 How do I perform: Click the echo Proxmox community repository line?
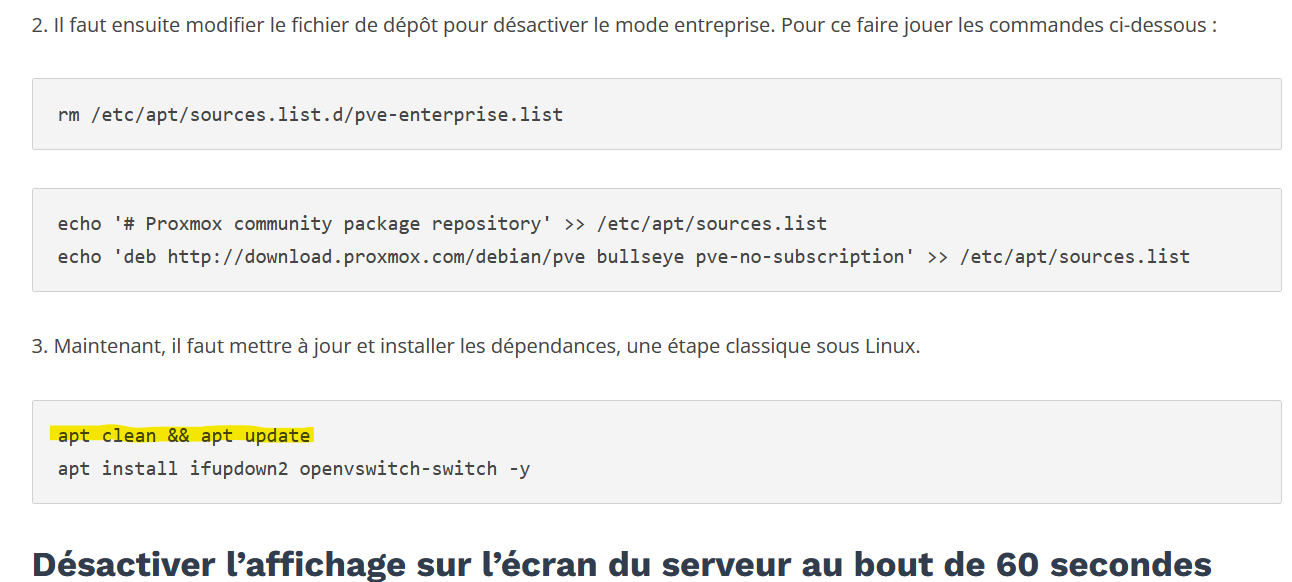point(442,224)
